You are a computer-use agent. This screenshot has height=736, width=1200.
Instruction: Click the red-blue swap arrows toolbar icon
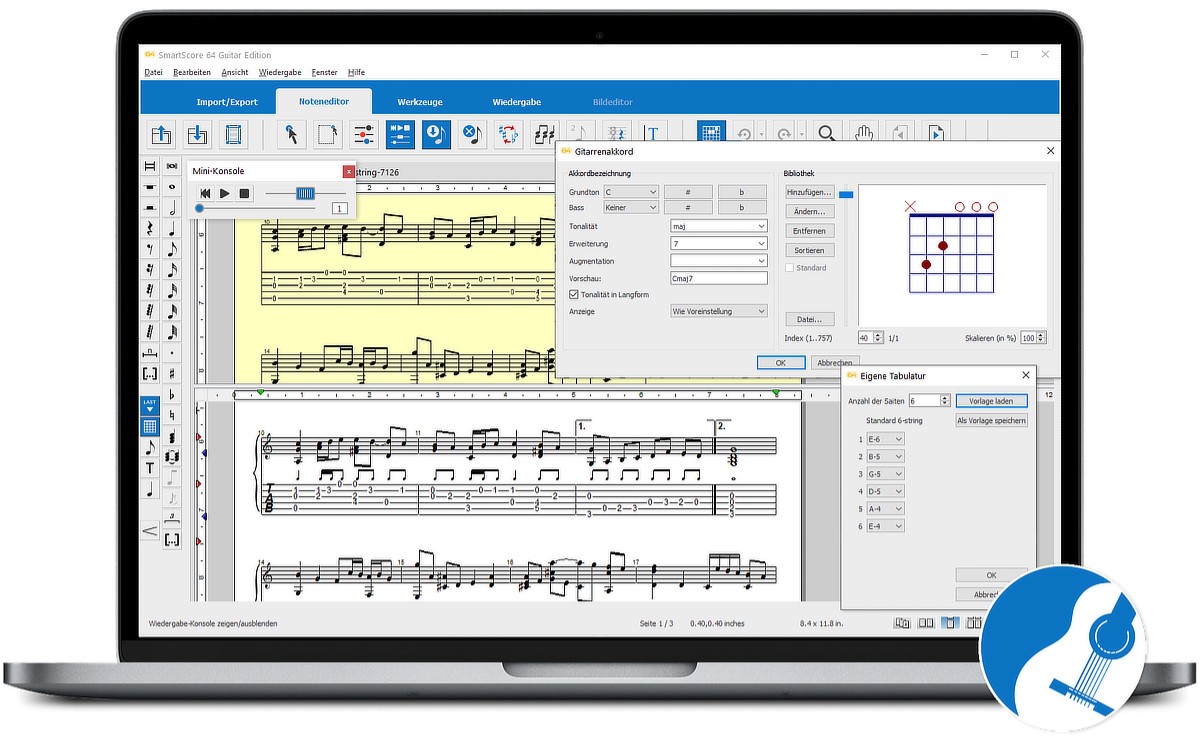pos(508,134)
